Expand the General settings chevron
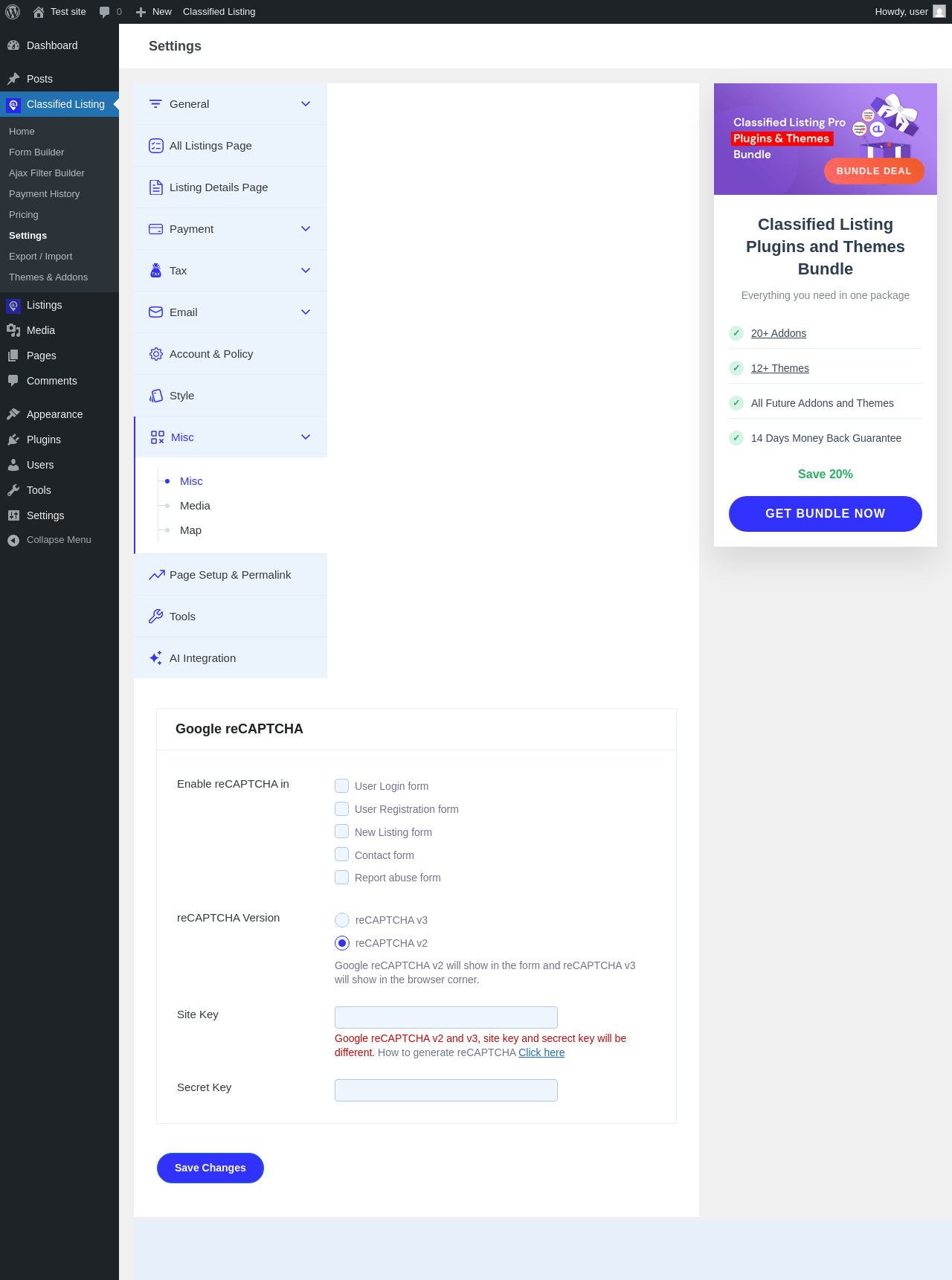The height and width of the screenshot is (1280, 952). tap(306, 104)
